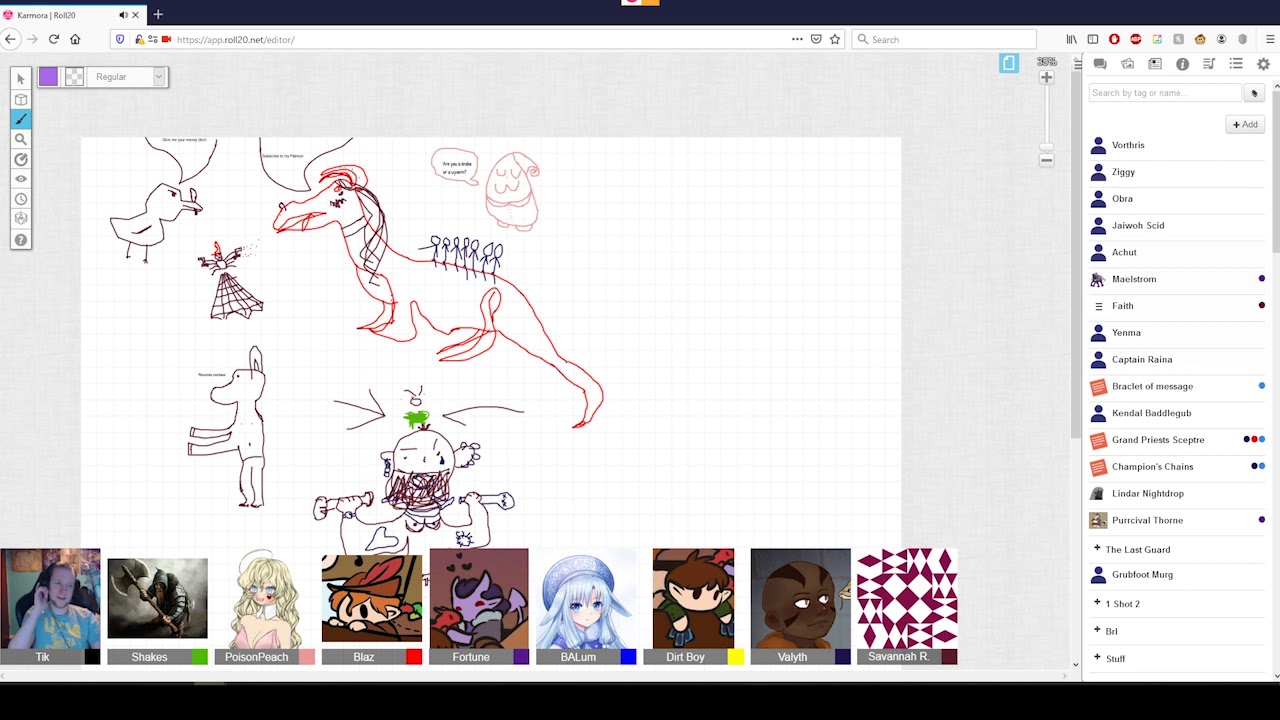Activate the freehand Draw brush tool

click(x=21, y=119)
